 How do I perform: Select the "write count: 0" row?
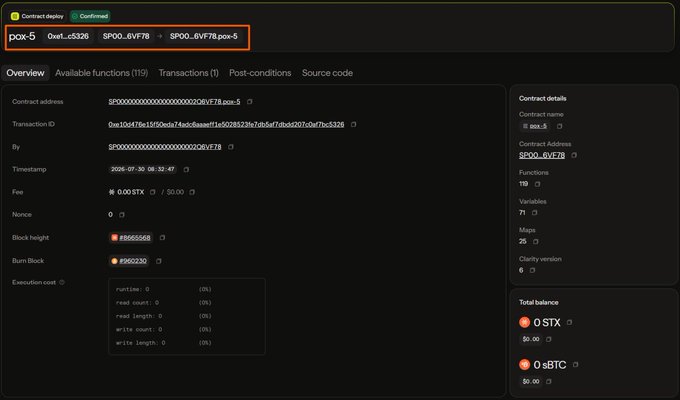click(163, 330)
